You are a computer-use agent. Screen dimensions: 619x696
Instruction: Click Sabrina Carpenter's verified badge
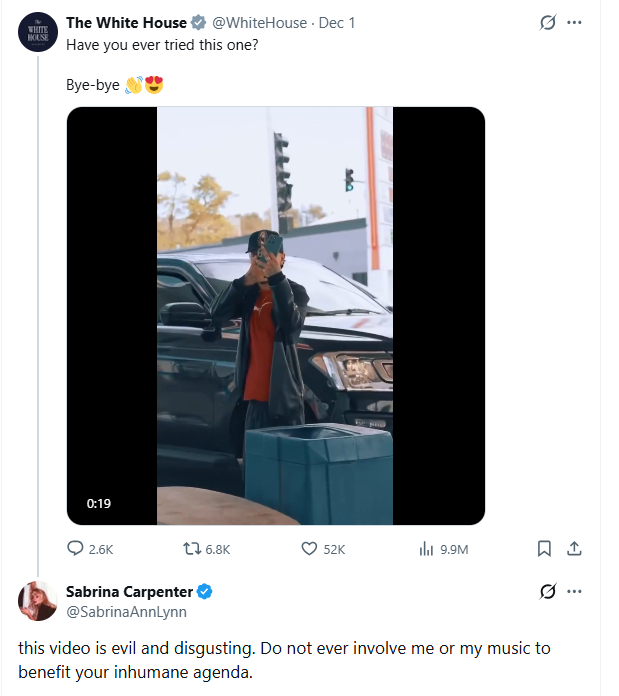(x=205, y=592)
